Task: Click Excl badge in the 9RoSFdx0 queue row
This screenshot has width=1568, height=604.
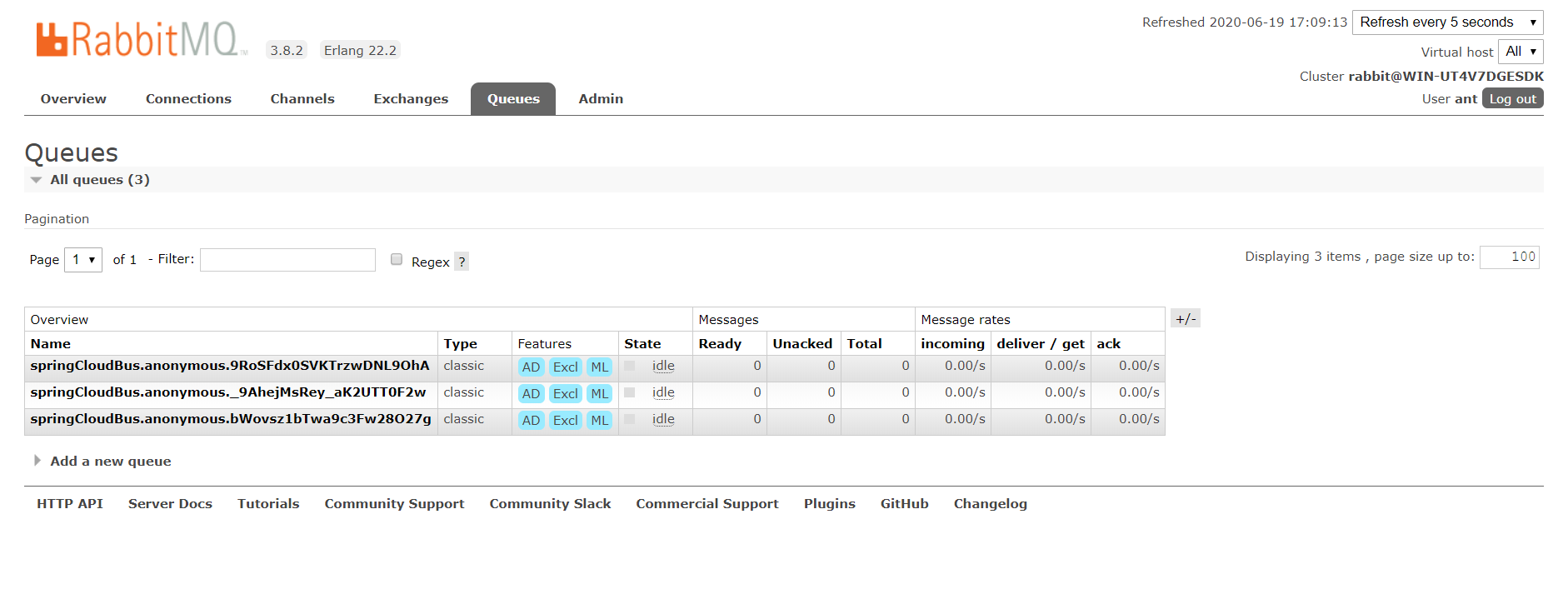Action: [x=566, y=367]
